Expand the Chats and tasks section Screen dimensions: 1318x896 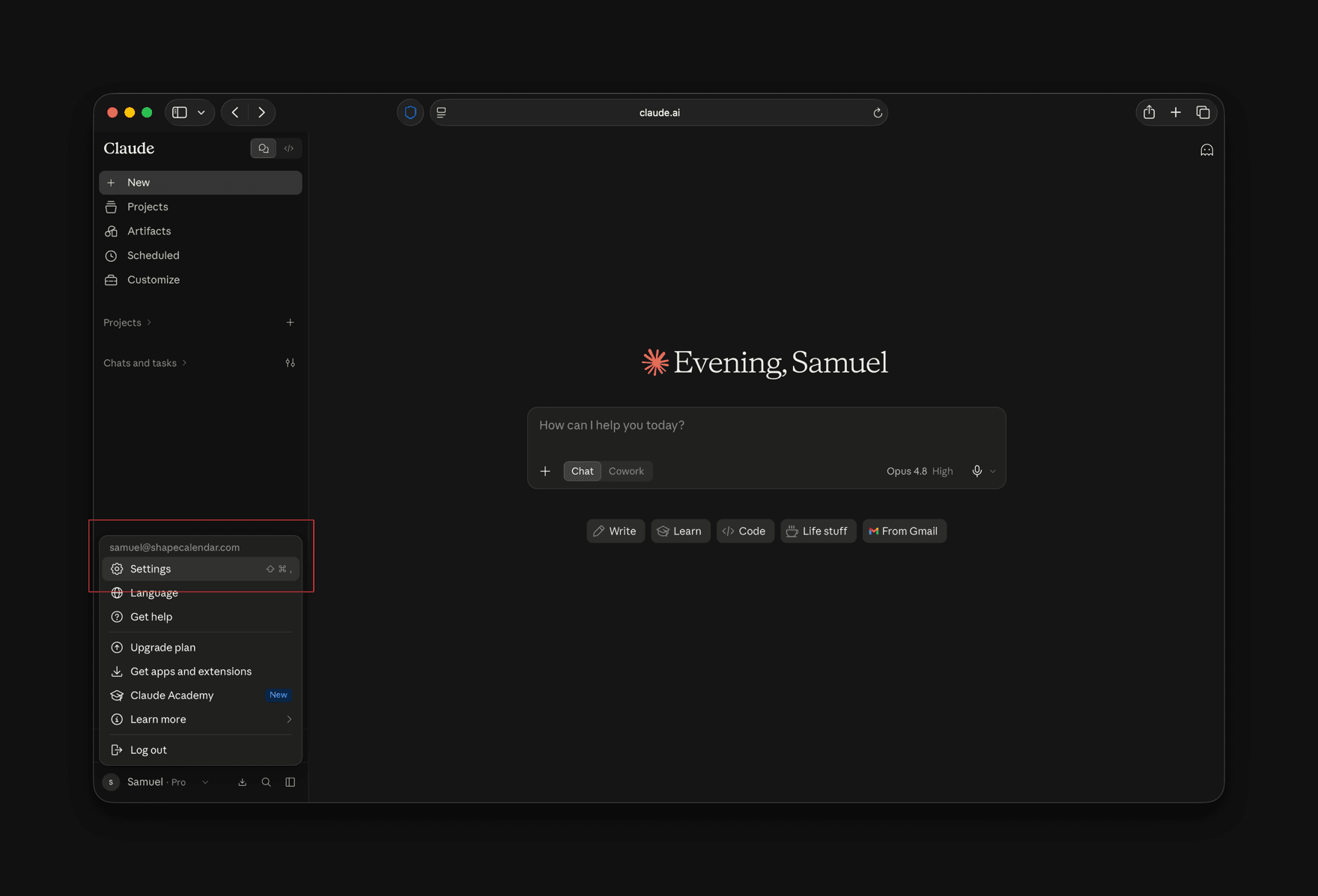(x=145, y=363)
